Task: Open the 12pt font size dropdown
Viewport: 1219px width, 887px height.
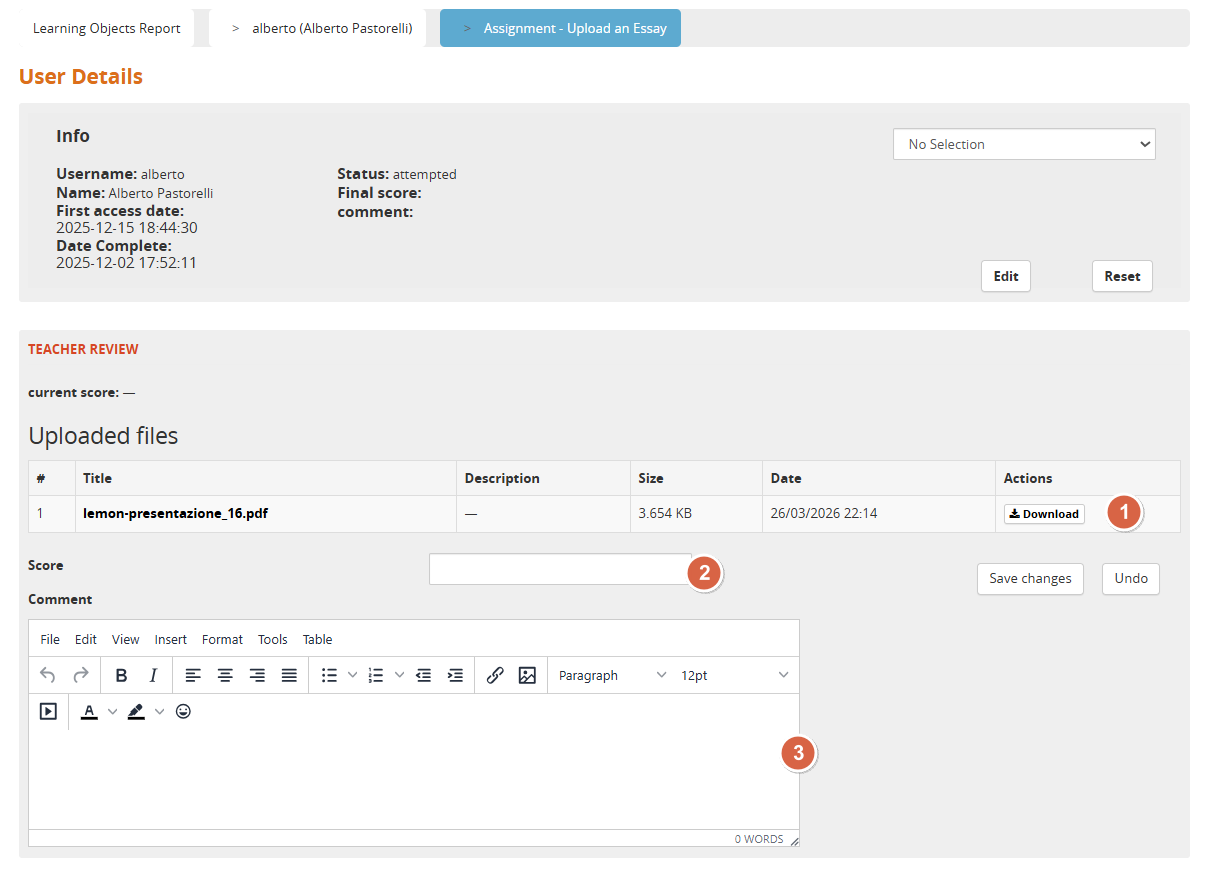Action: pos(734,675)
